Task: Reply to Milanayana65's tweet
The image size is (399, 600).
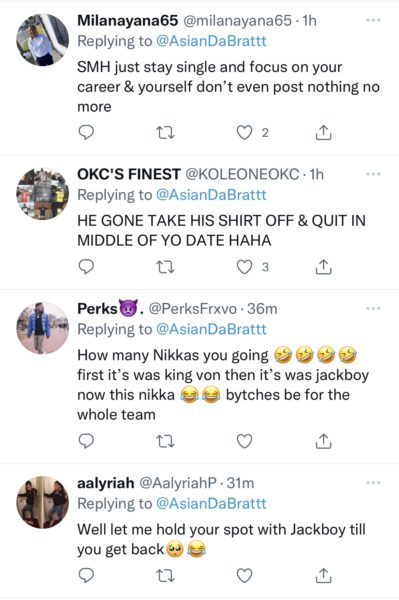Action: coord(86,132)
